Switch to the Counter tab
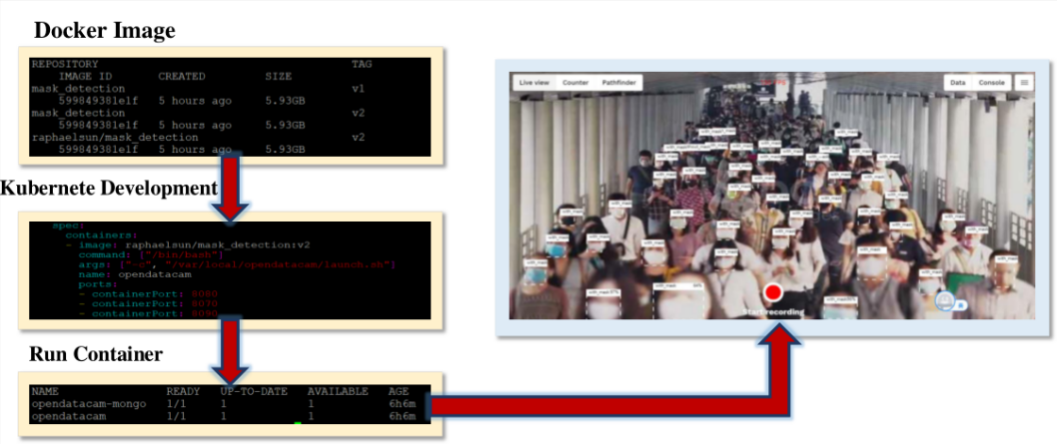The image size is (1057, 444). [575, 83]
